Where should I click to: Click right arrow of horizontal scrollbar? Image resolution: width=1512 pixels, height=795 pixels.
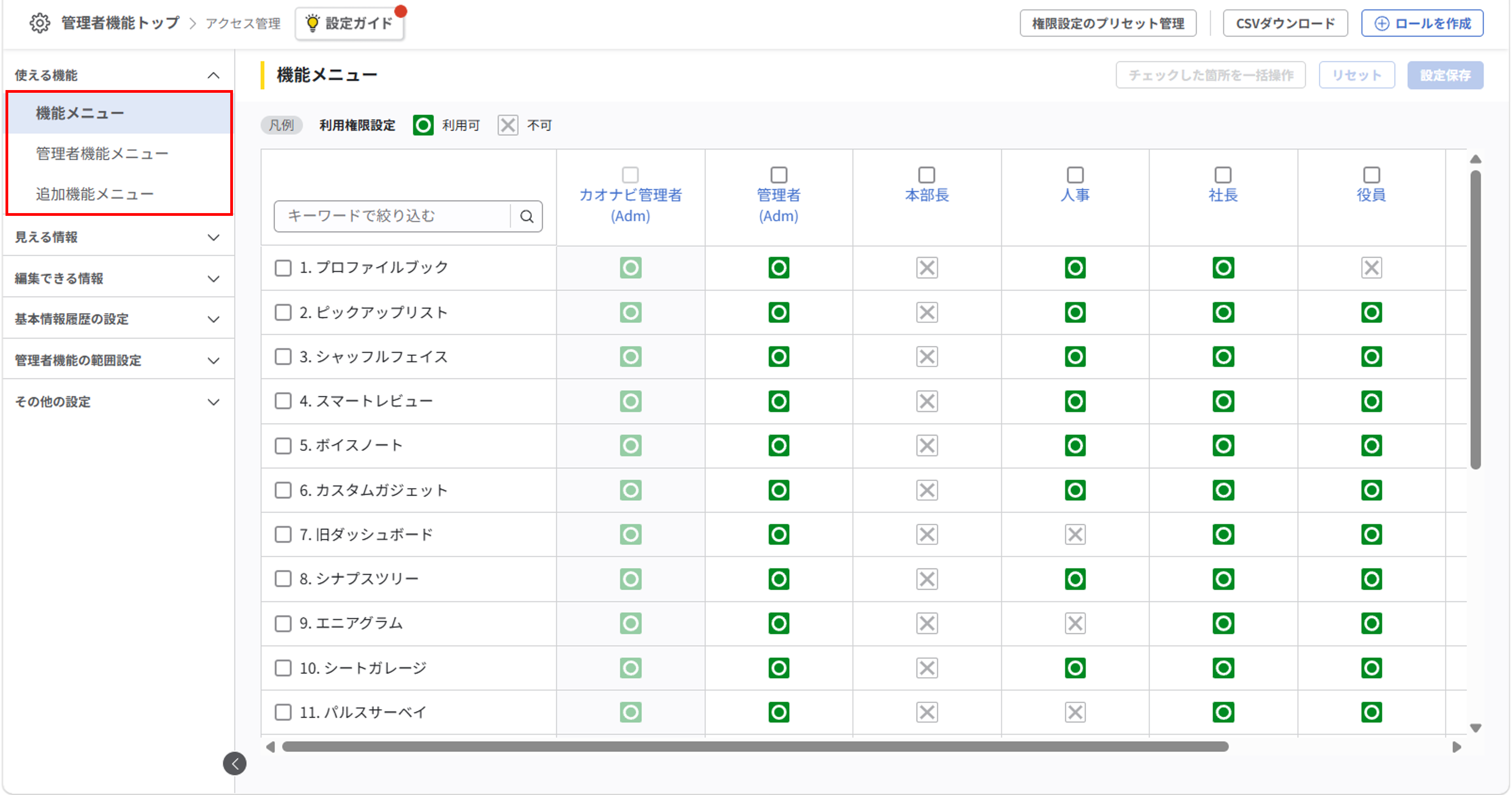pos(1456,747)
